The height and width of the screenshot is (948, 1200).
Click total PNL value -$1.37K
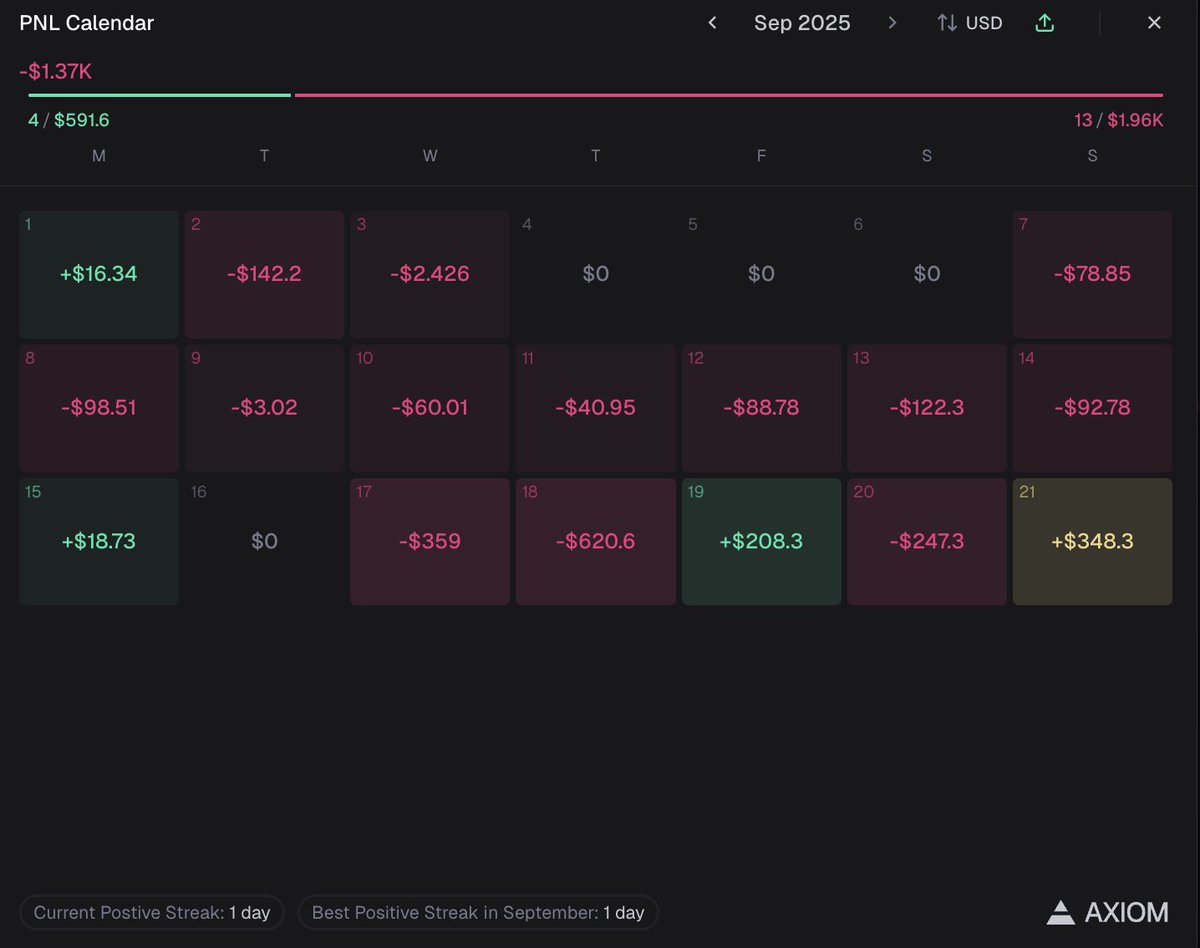click(x=55, y=72)
